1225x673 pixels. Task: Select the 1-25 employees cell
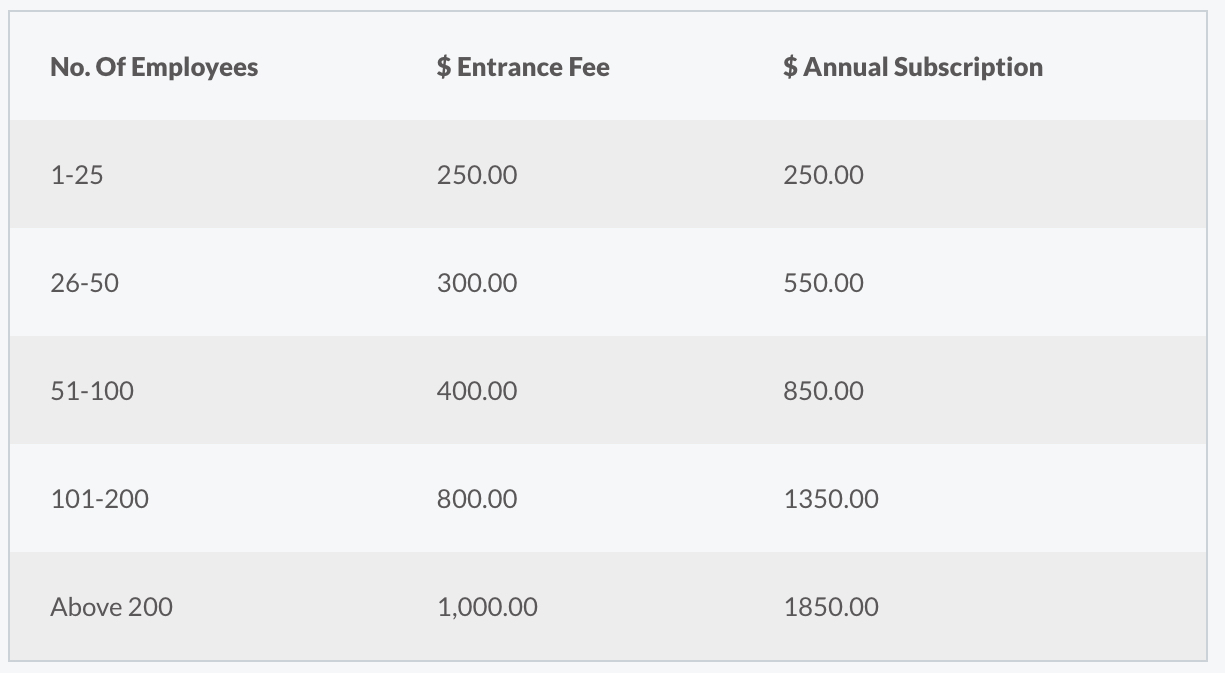(77, 175)
